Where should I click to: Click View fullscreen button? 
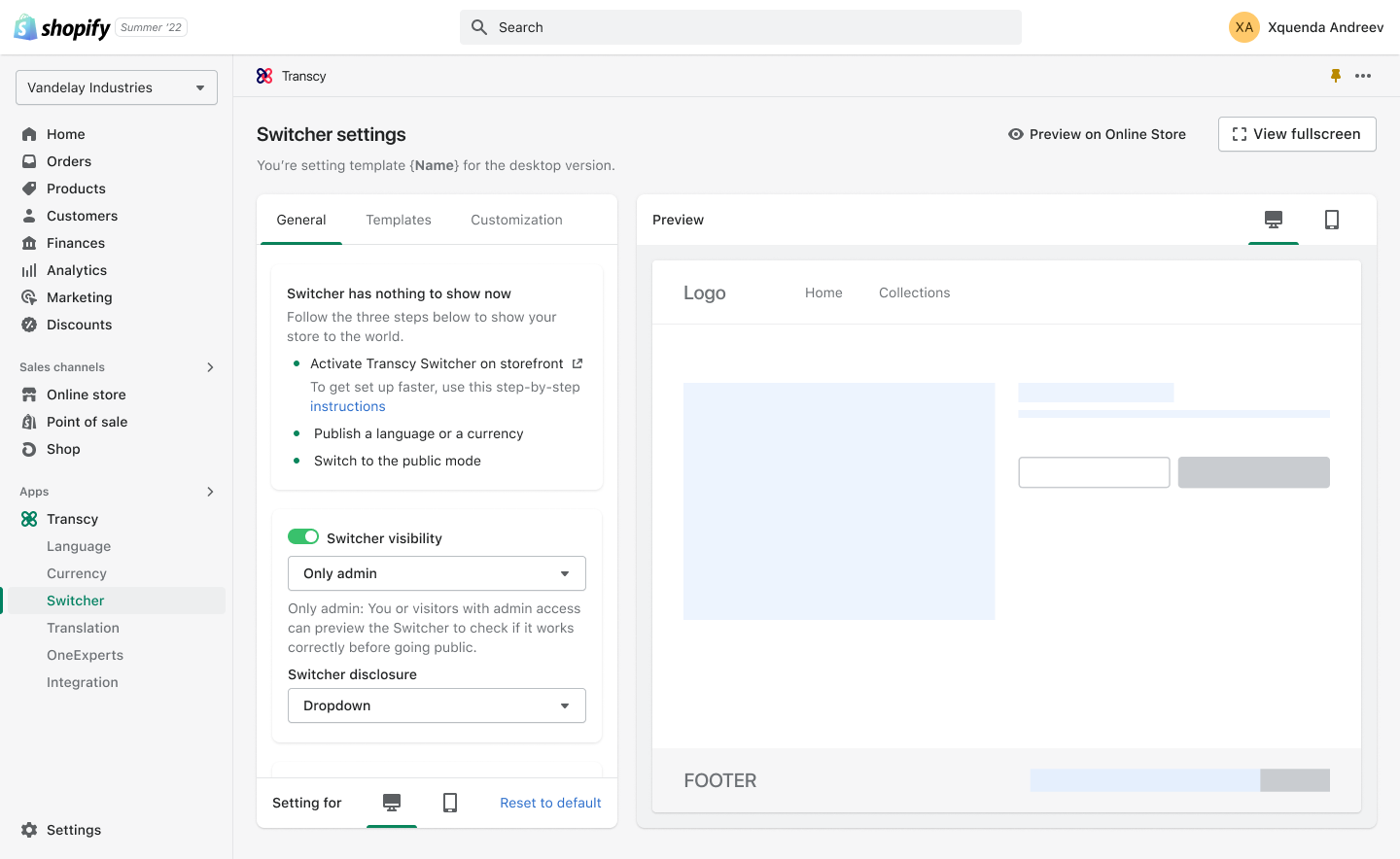[1297, 134]
